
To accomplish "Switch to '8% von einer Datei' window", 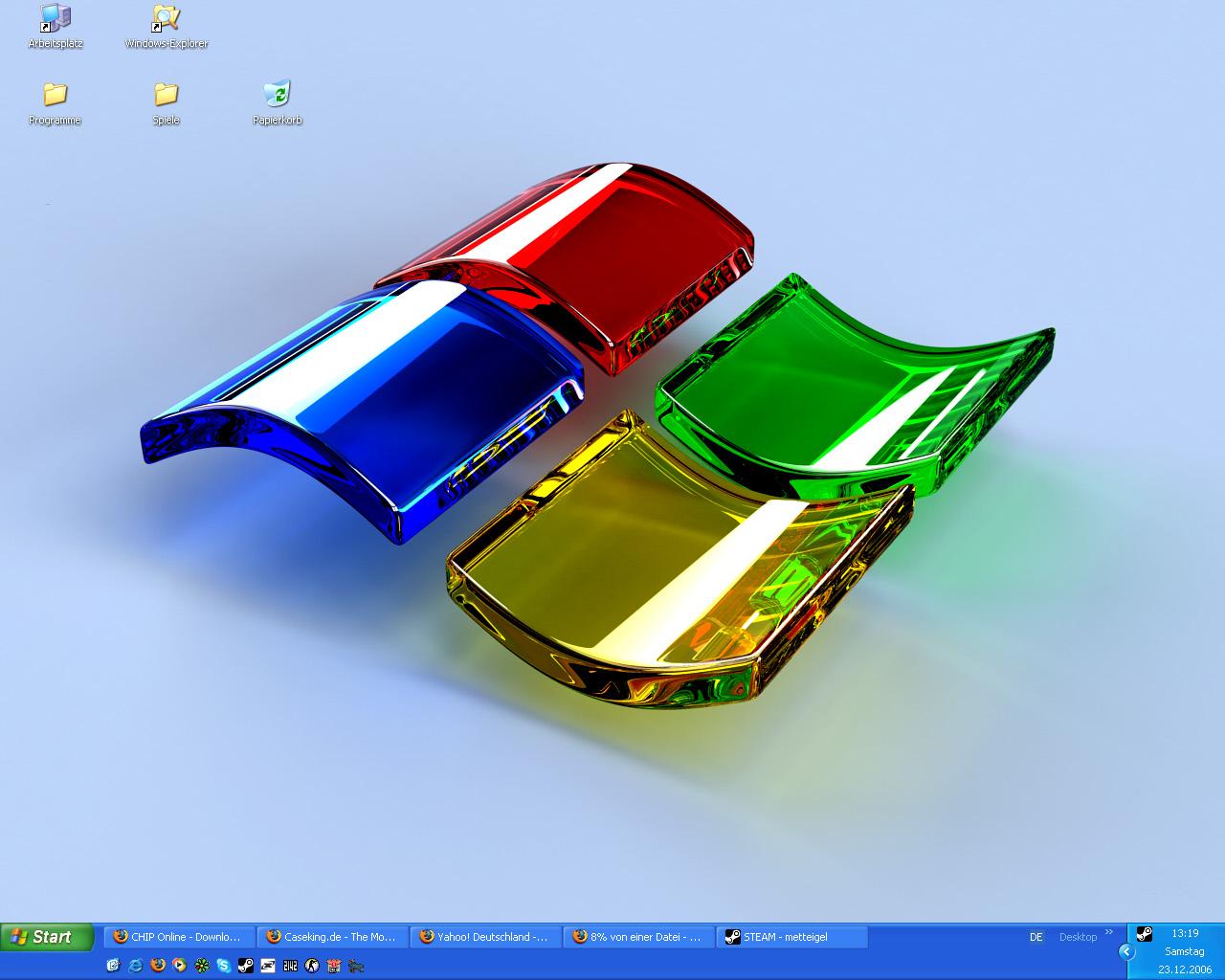I will tap(639, 937).
